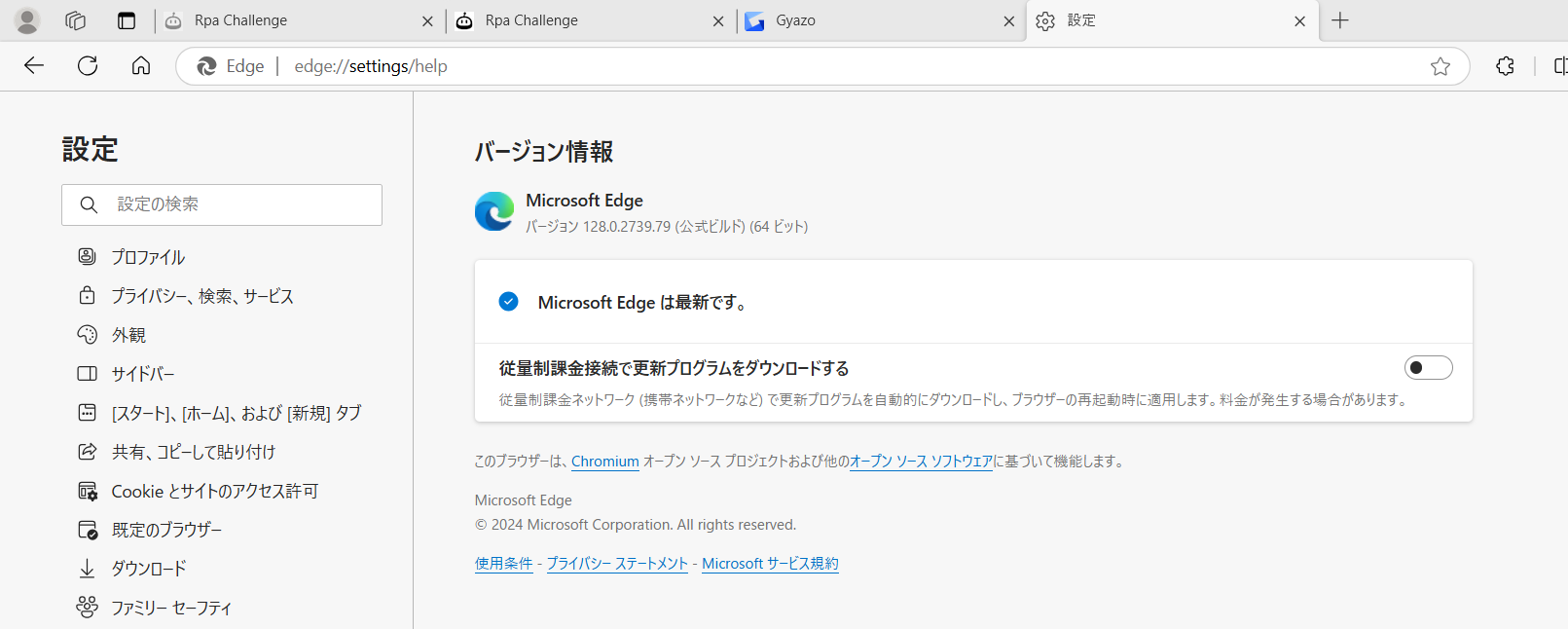Add this page to favorites star

[1440, 66]
